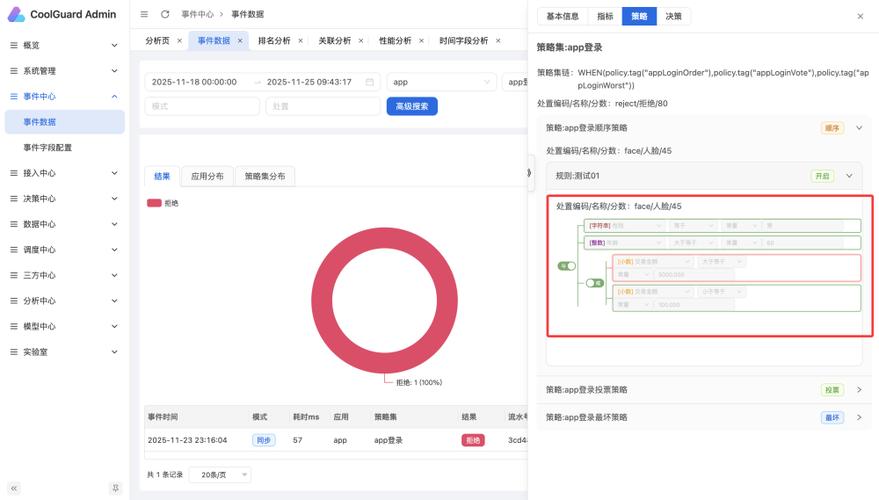
Task: Refresh the page with the reload icon
Action: point(165,14)
